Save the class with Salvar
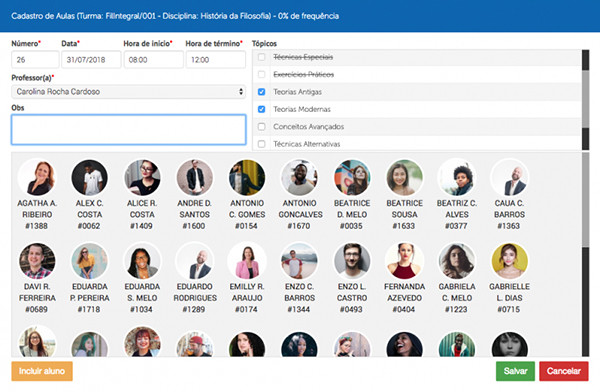The image size is (600, 392). tap(515, 371)
